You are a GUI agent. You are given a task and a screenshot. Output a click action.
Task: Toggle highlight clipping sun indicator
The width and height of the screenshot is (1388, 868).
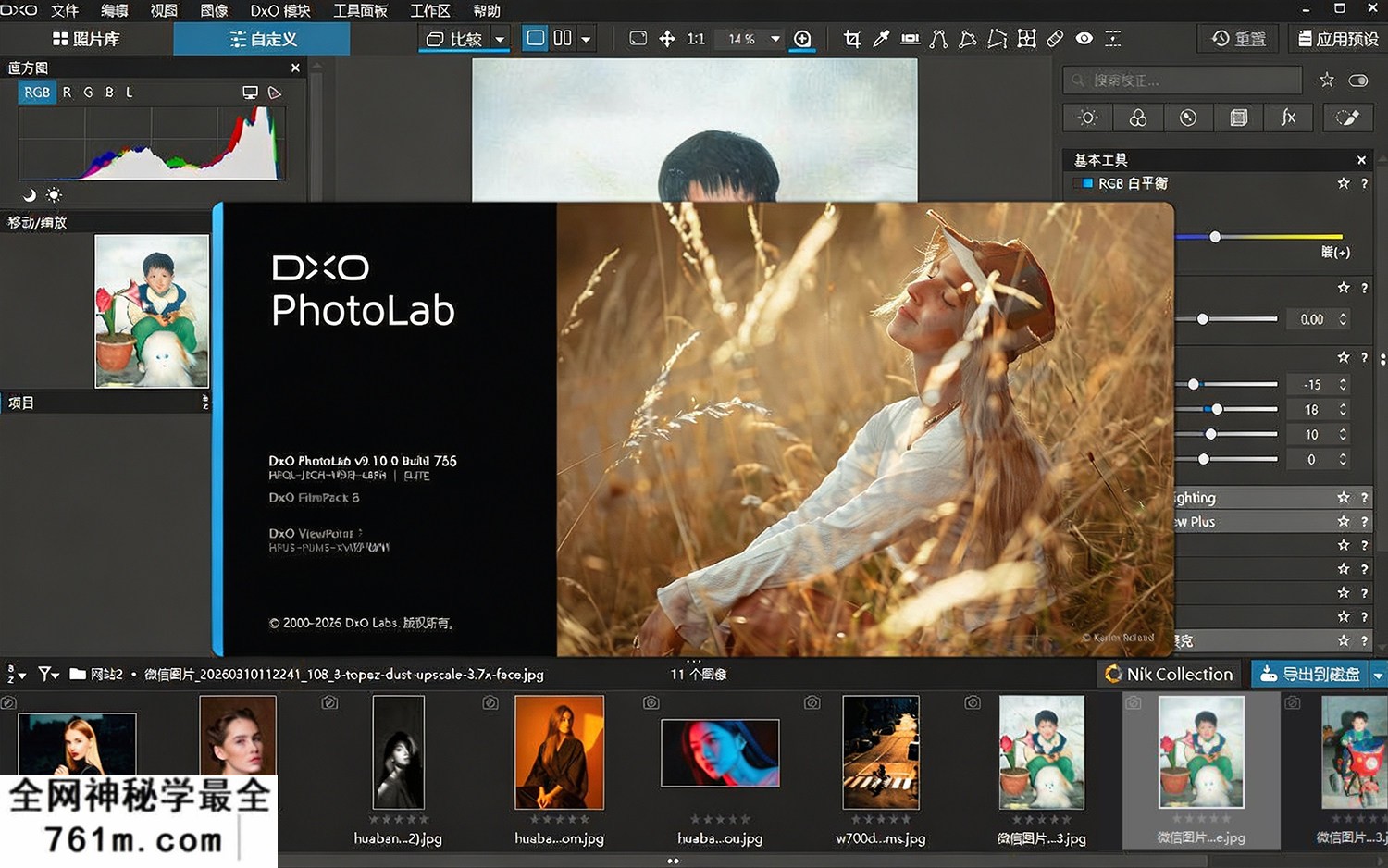(54, 195)
